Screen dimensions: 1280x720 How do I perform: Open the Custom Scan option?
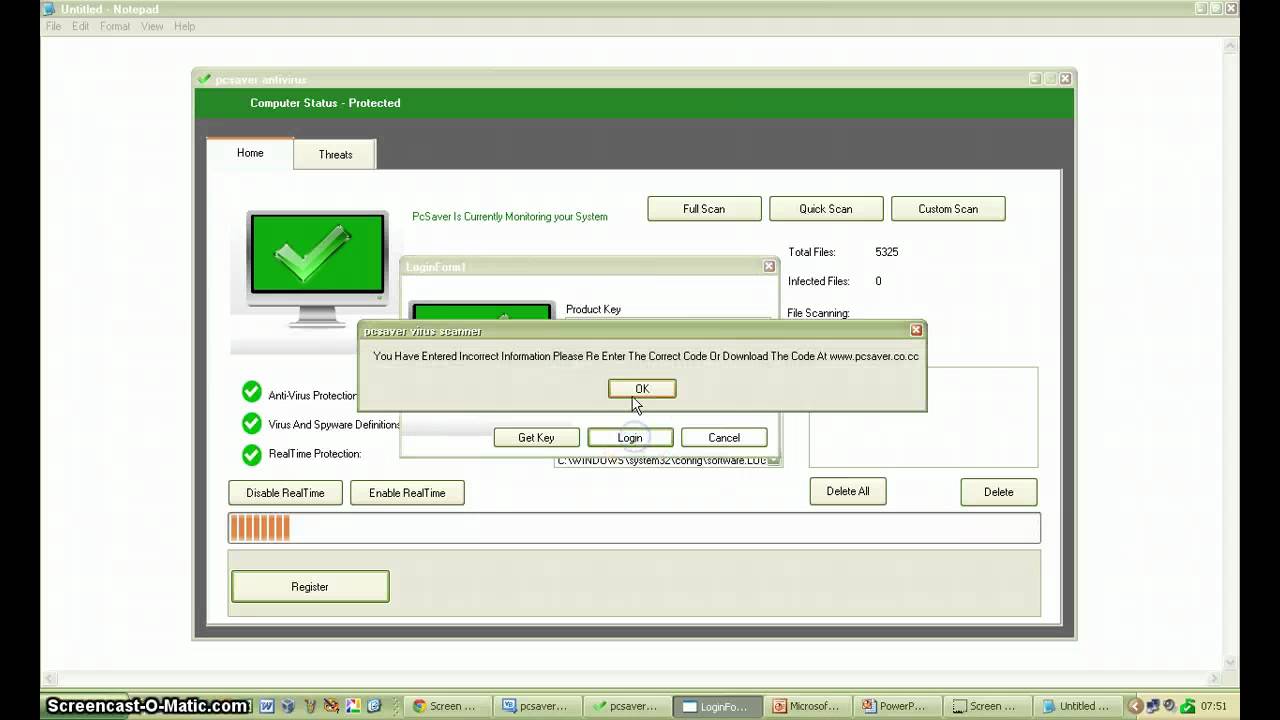pos(948,209)
